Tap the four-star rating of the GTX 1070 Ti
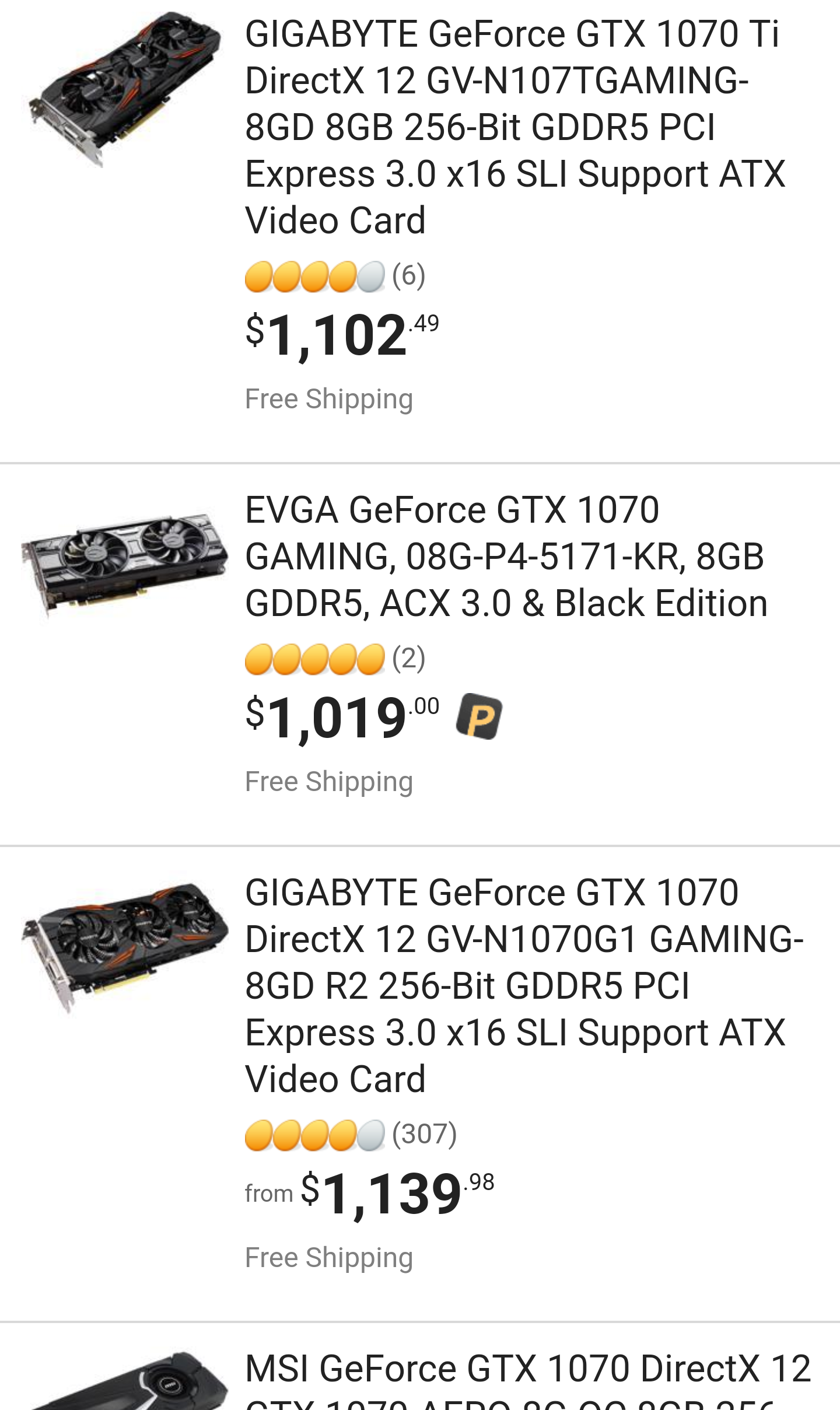 tap(314, 277)
